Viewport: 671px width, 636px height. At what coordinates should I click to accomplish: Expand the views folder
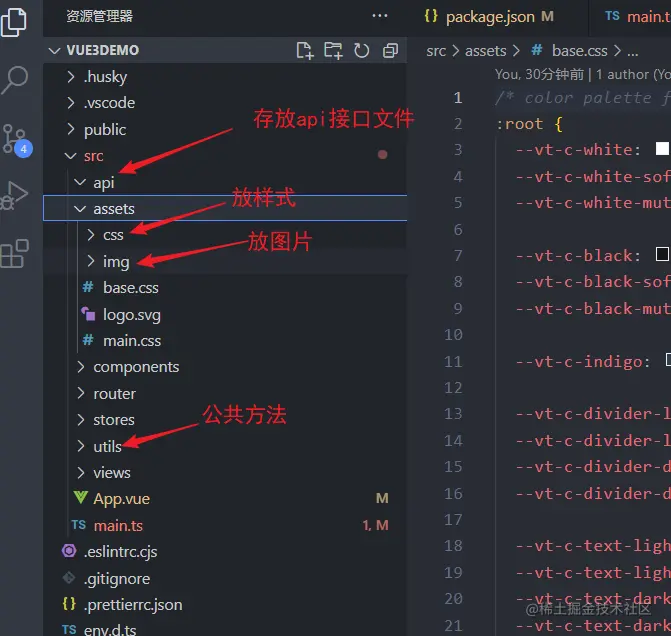[80, 473]
